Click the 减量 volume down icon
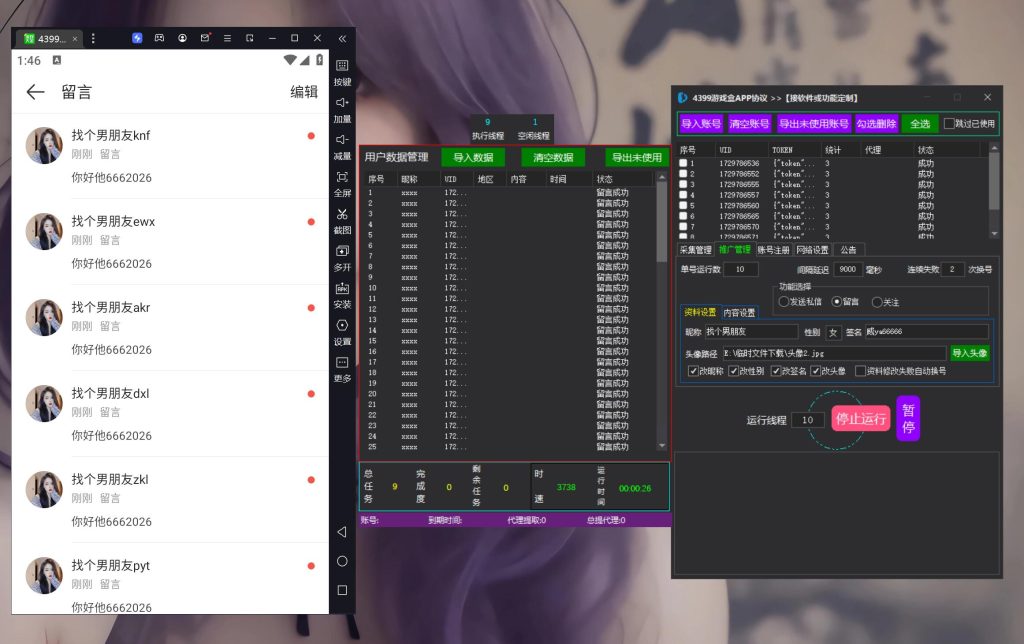1024x644 pixels. [342, 140]
